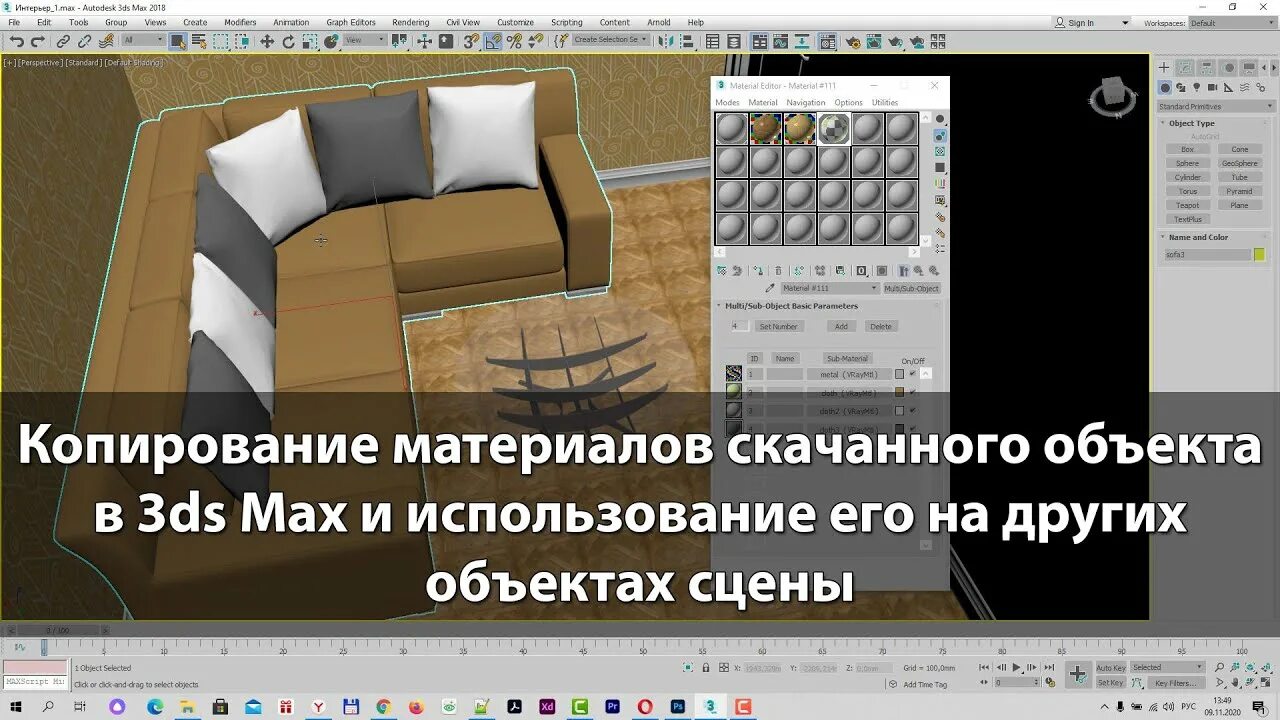This screenshot has height=720, width=1280.
Task: Click Set Number button
Action: click(778, 326)
